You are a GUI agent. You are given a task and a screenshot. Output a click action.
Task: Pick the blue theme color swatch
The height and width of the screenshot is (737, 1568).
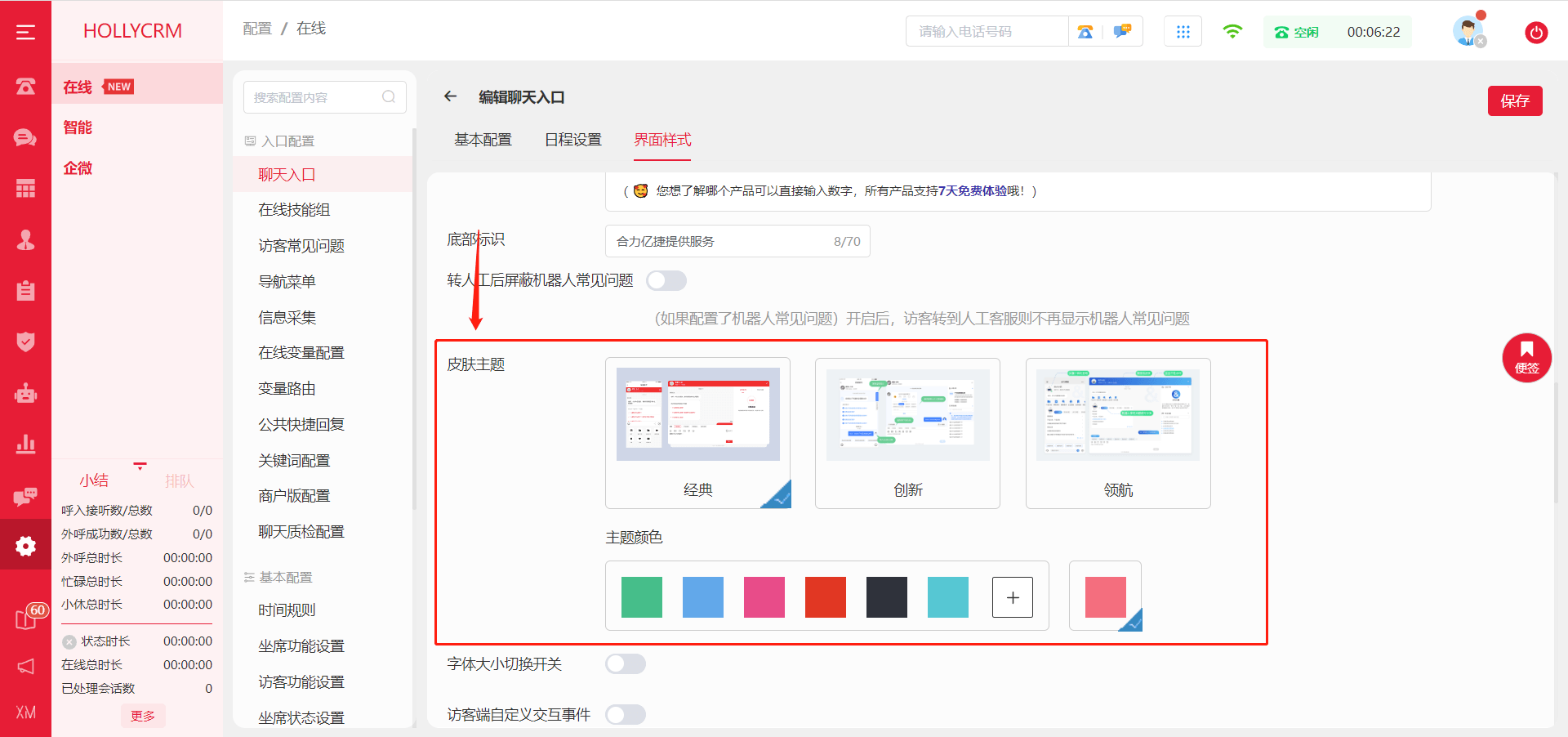coord(703,597)
